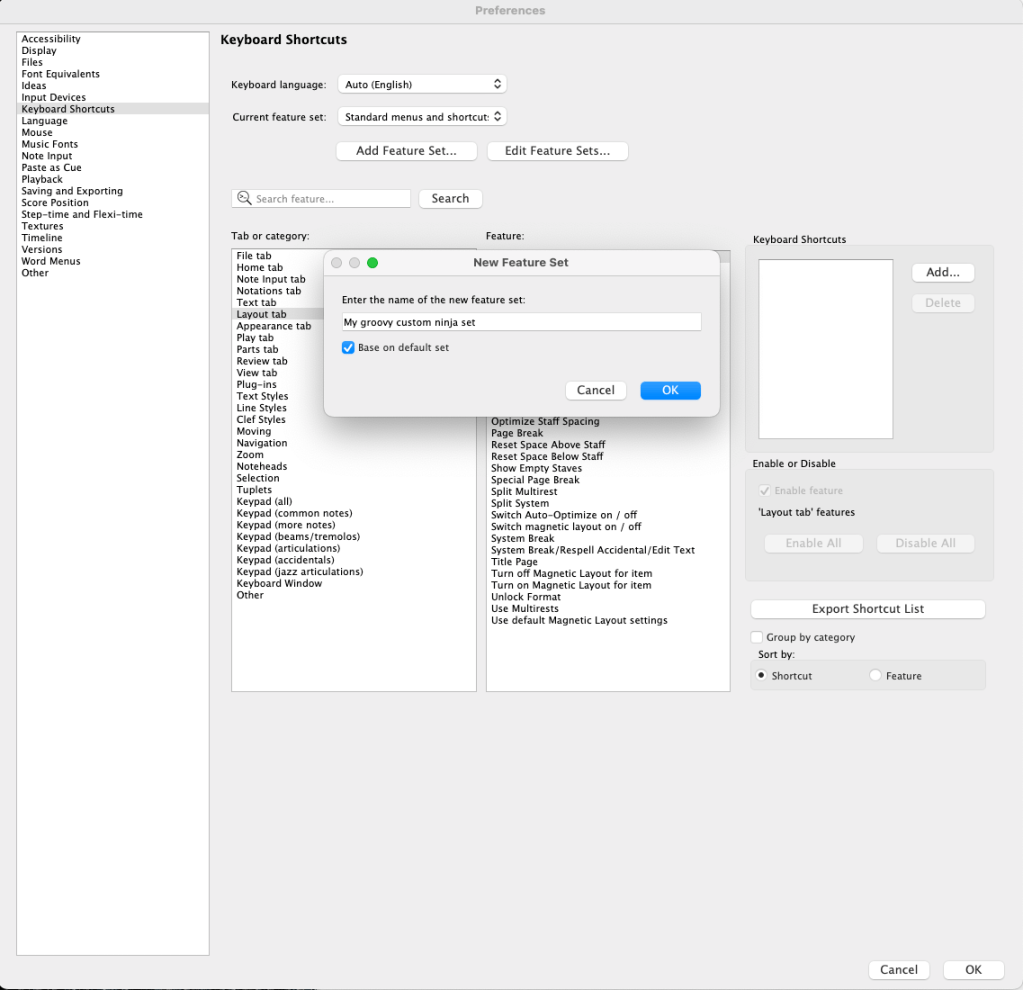Uncheck Base on default set checkbox
The image size is (1023, 990).
click(348, 348)
